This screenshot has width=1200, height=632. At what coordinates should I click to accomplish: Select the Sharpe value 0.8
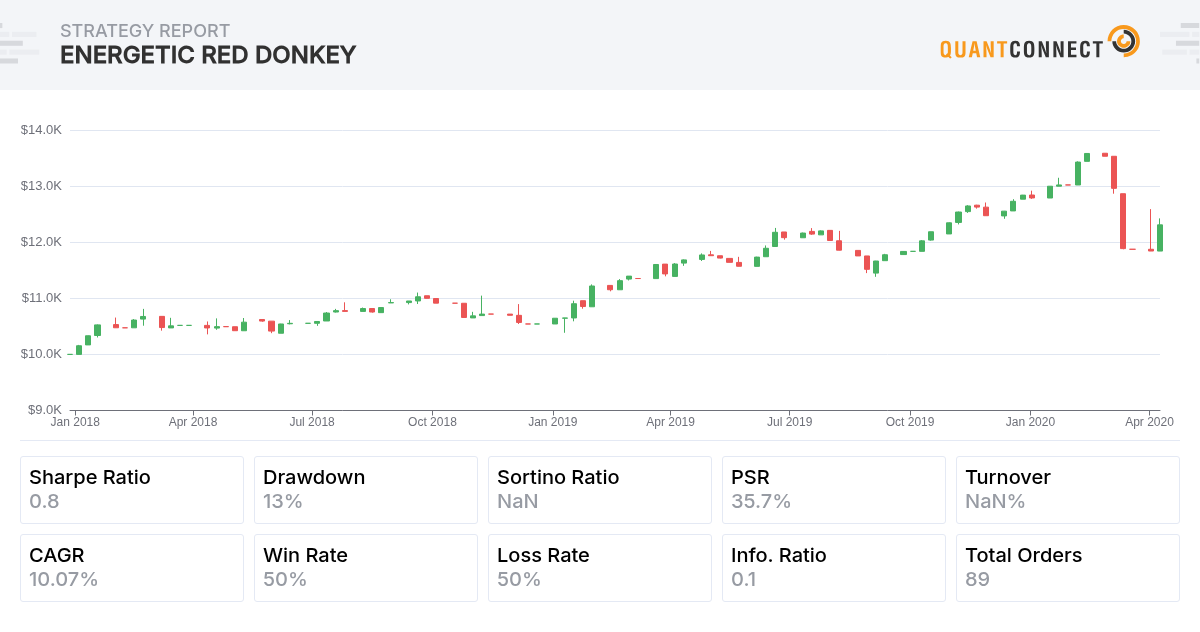tap(44, 501)
